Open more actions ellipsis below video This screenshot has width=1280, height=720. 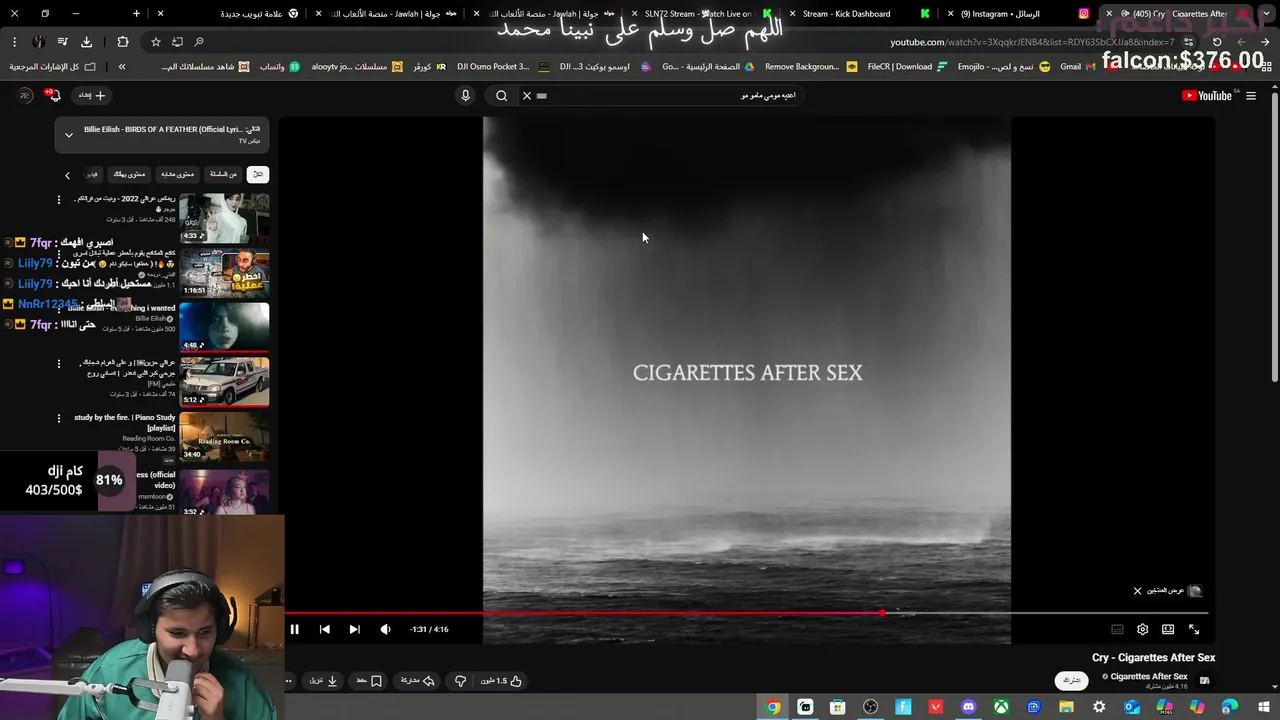coord(289,681)
